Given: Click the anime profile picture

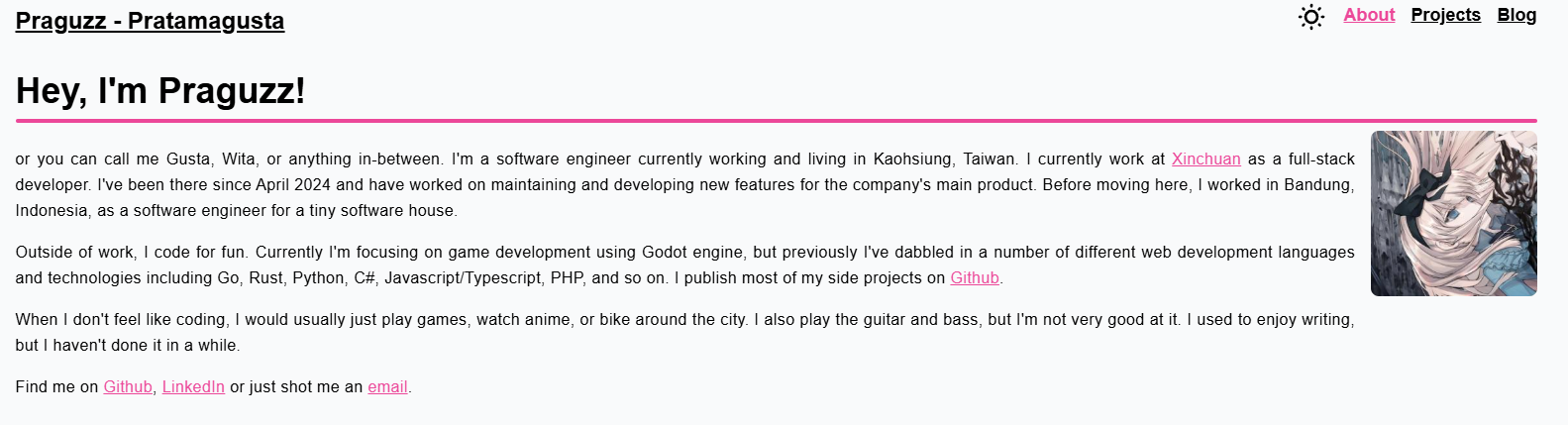Looking at the screenshot, I should (1453, 213).
